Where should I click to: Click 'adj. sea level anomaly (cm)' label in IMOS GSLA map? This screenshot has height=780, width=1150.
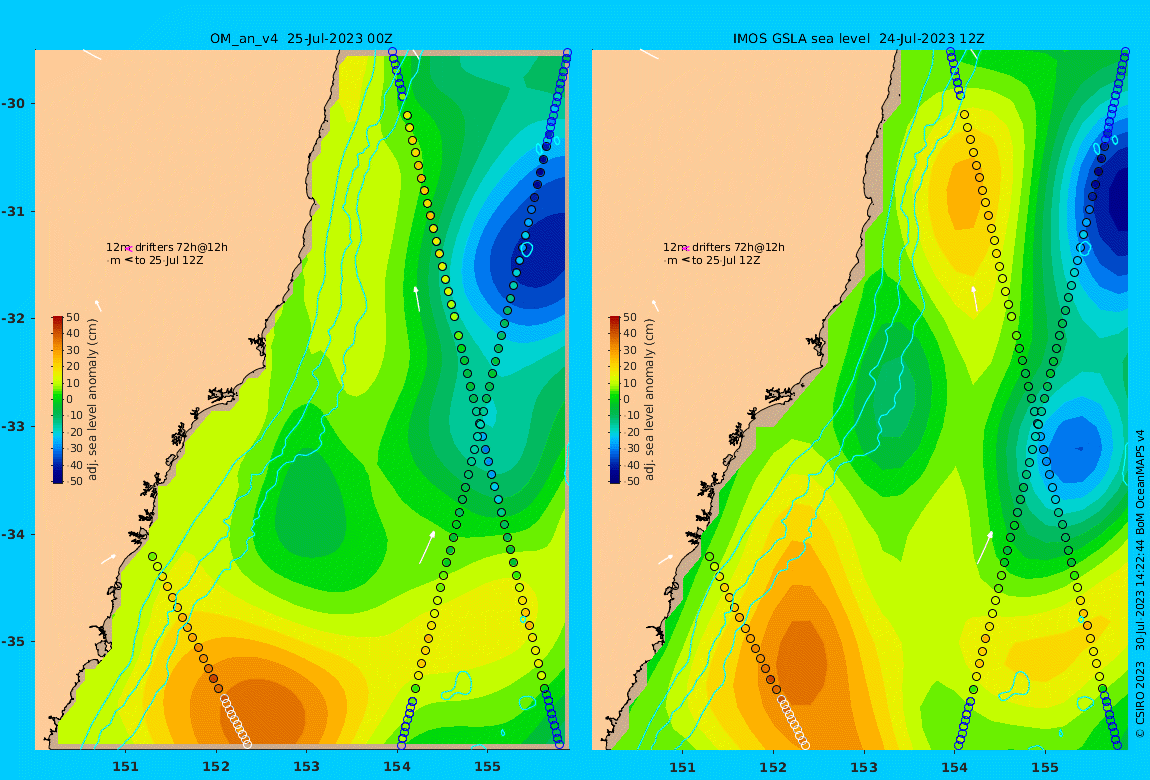click(x=649, y=400)
